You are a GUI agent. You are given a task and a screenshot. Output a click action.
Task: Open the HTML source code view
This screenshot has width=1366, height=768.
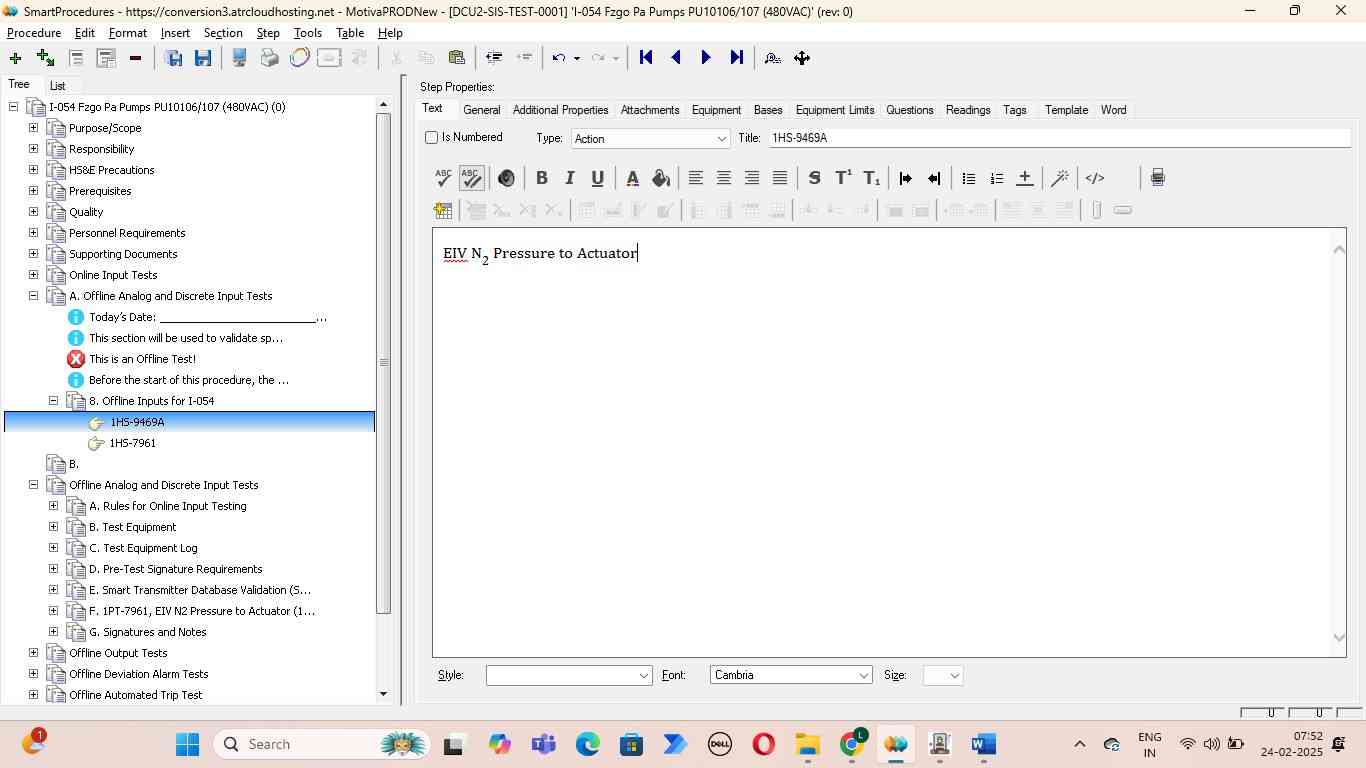1095,178
